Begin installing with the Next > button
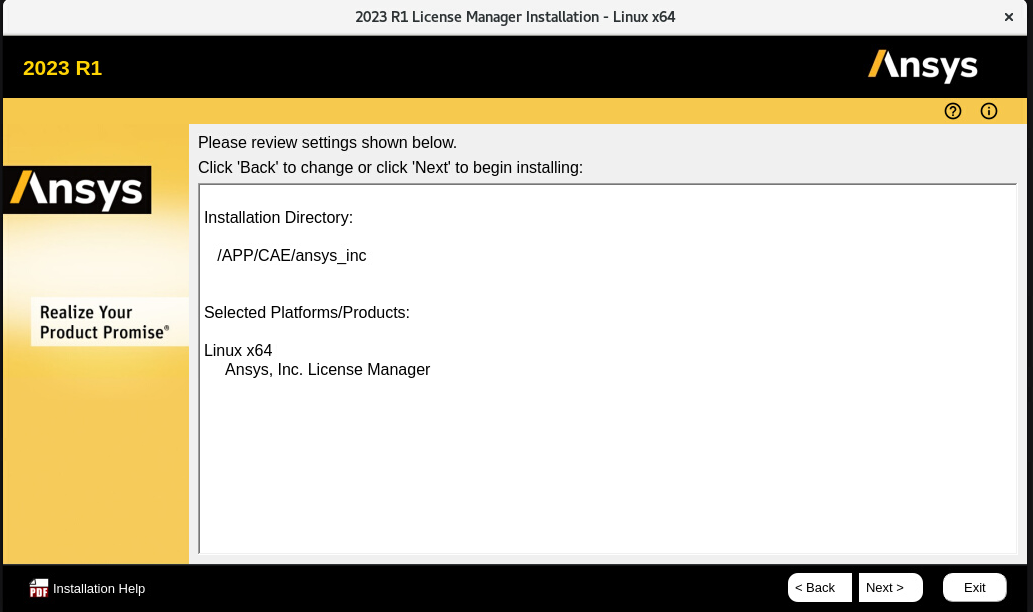The height and width of the screenshot is (612, 1033). click(890, 588)
